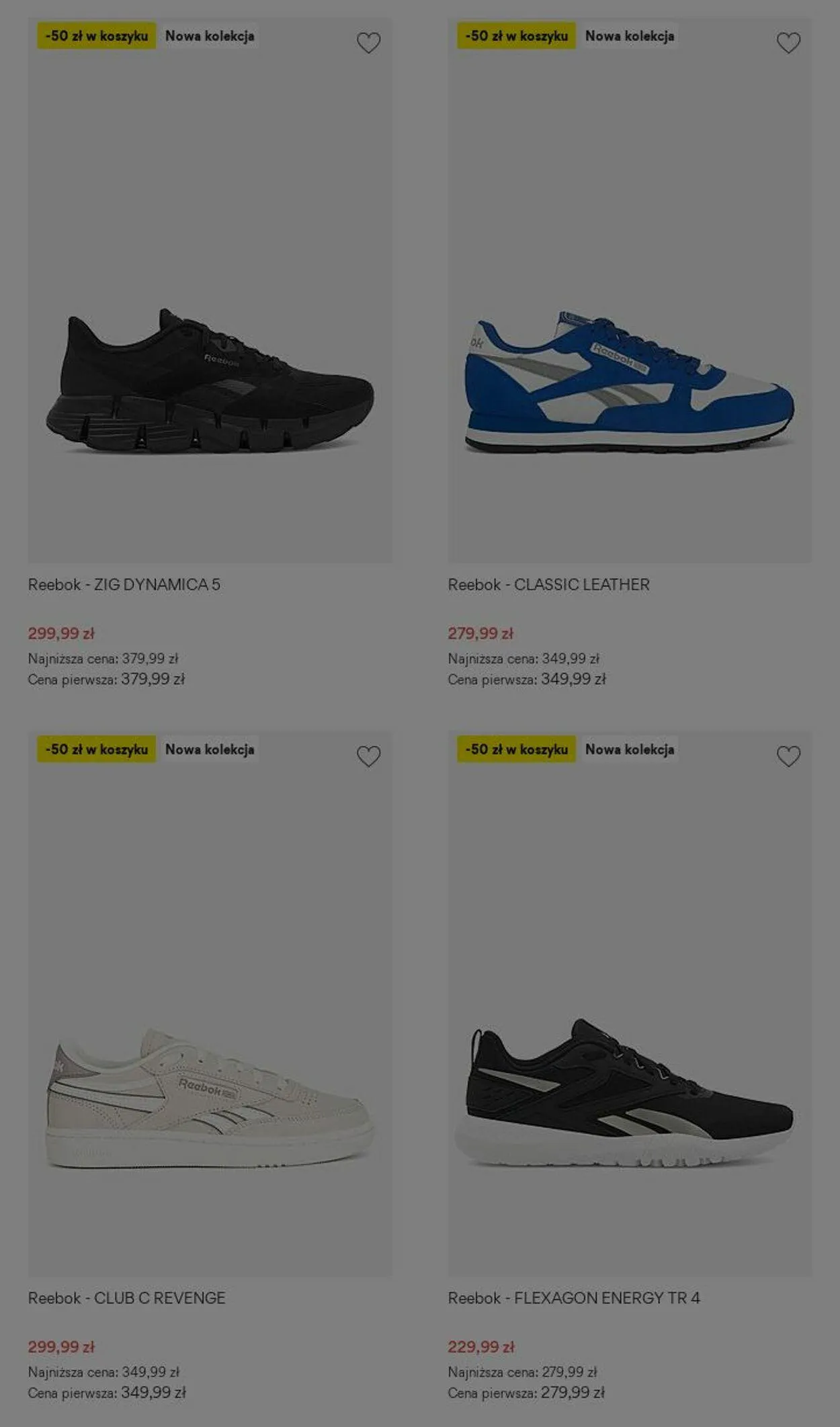The width and height of the screenshot is (840, 1427).
Task: Open beige CLUB C REVENGE shoe image
Action: pos(210,1098)
